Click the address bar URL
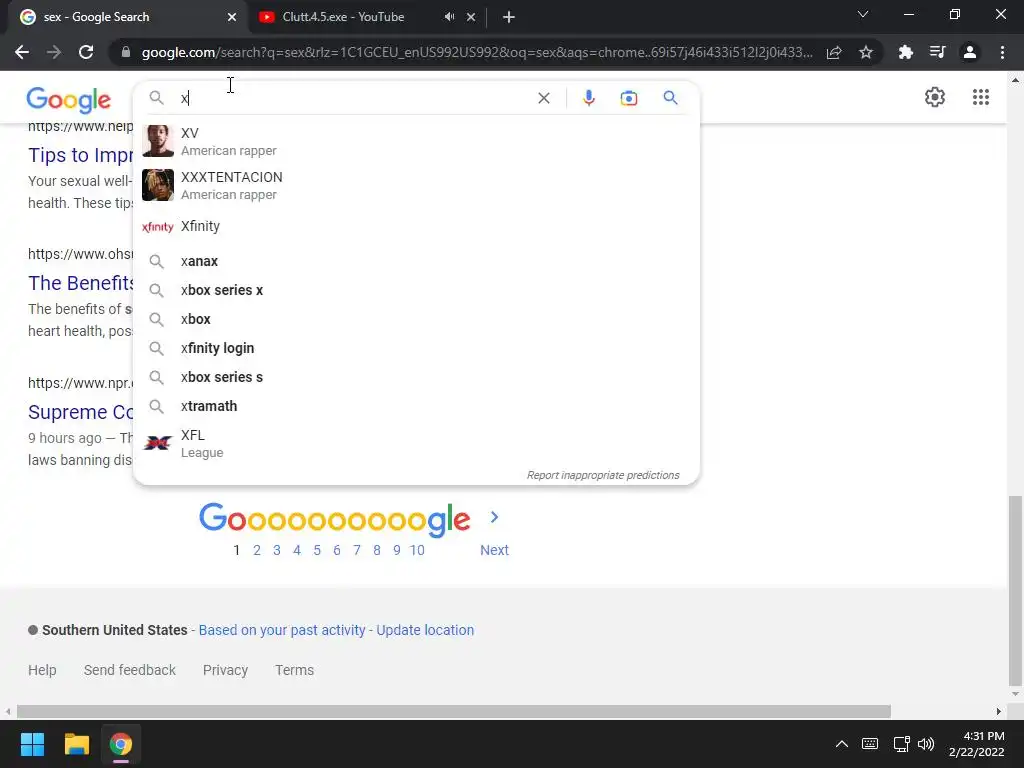Screen dimensions: 1024x768 [x=477, y=52]
